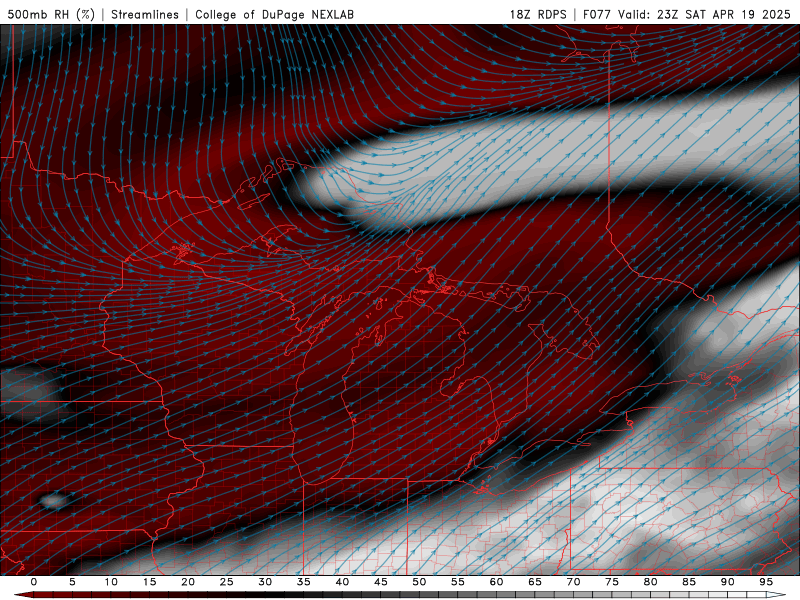The width and height of the screenshot is (800, 600).
Task: Click the 'College of DuPage NEXLAB' text
Action: pyautogui.click(x=274, y=14)
